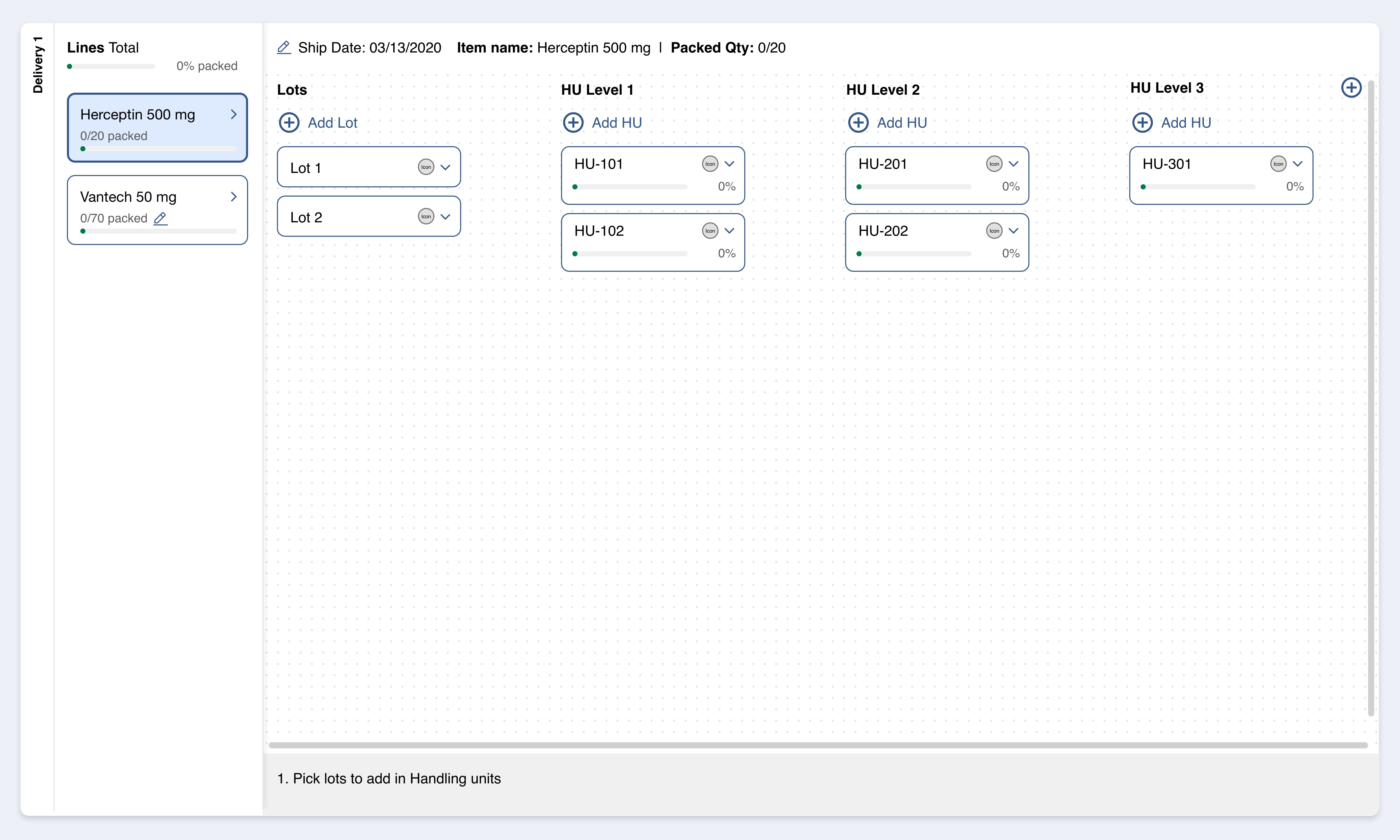Image resolution: width=1400 pixels, height=840 pixels.
Task: Click the round icon badge on HU-301
Action: pos(1278,164)
